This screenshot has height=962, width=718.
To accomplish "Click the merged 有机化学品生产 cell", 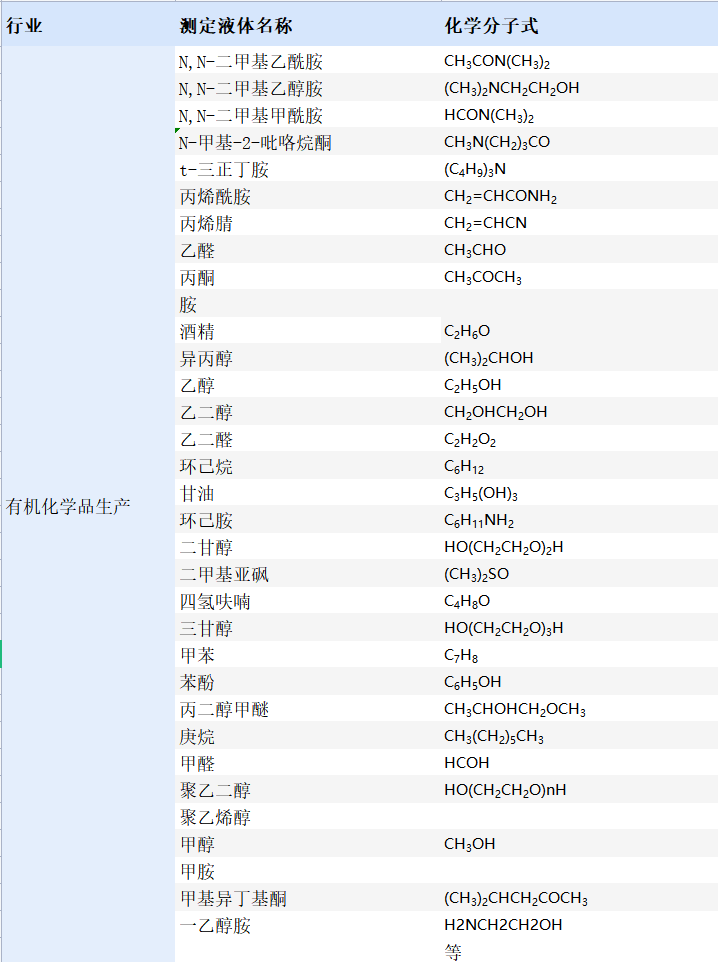I will click(x=86, y=505).
